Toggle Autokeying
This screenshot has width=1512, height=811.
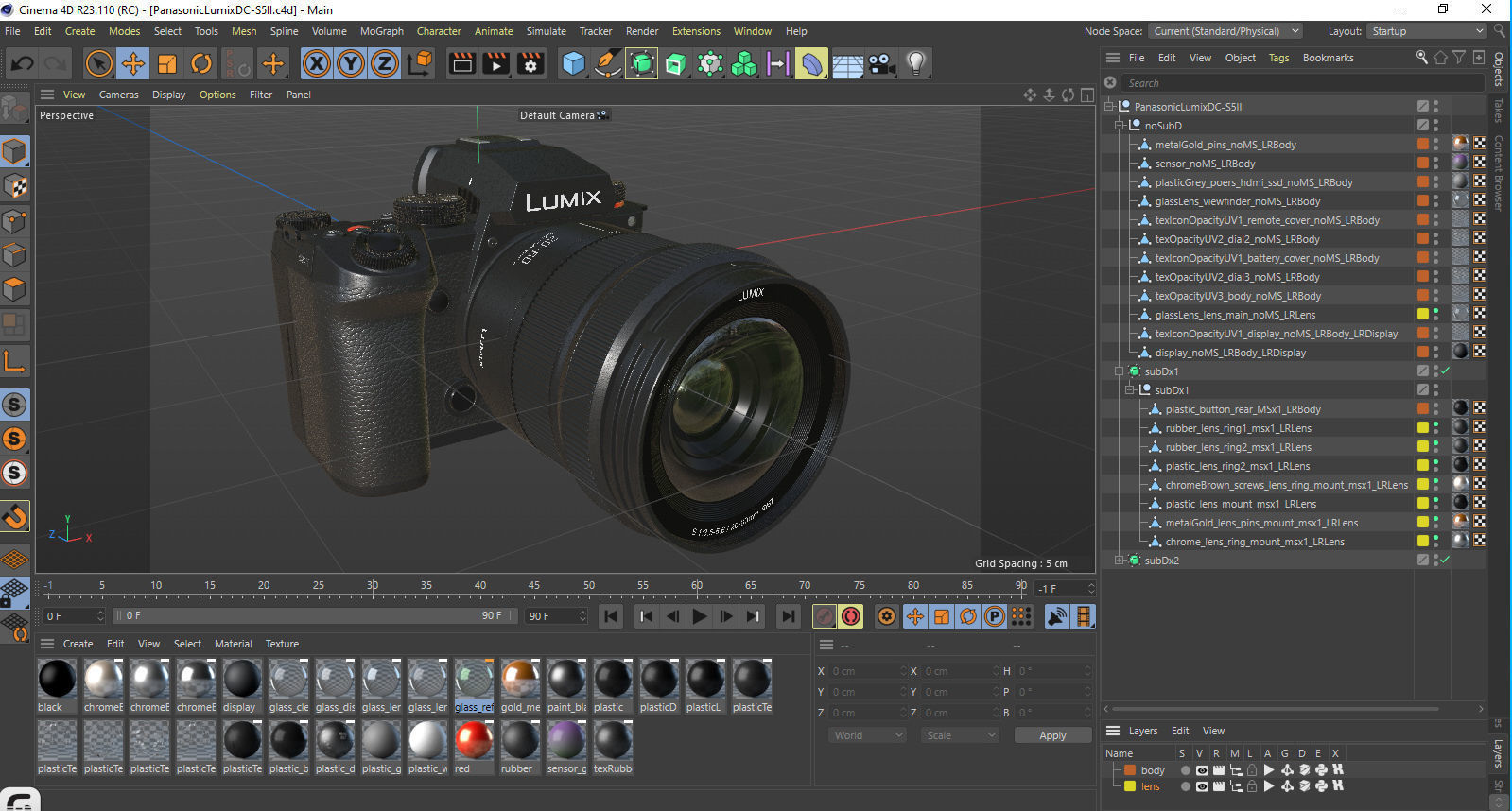click(851, 616)
